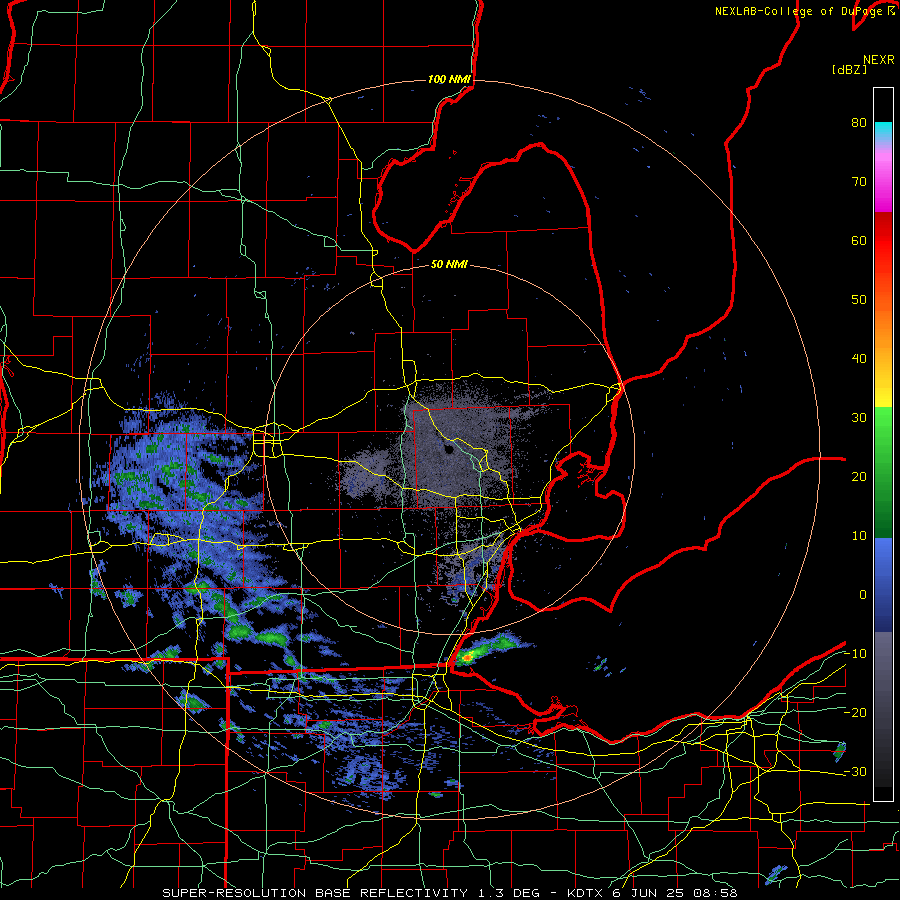Click the NEXR label above the color scale
The height and width of the screenshot is (900, 900).
pyautogui.click(x=878, y=60)
